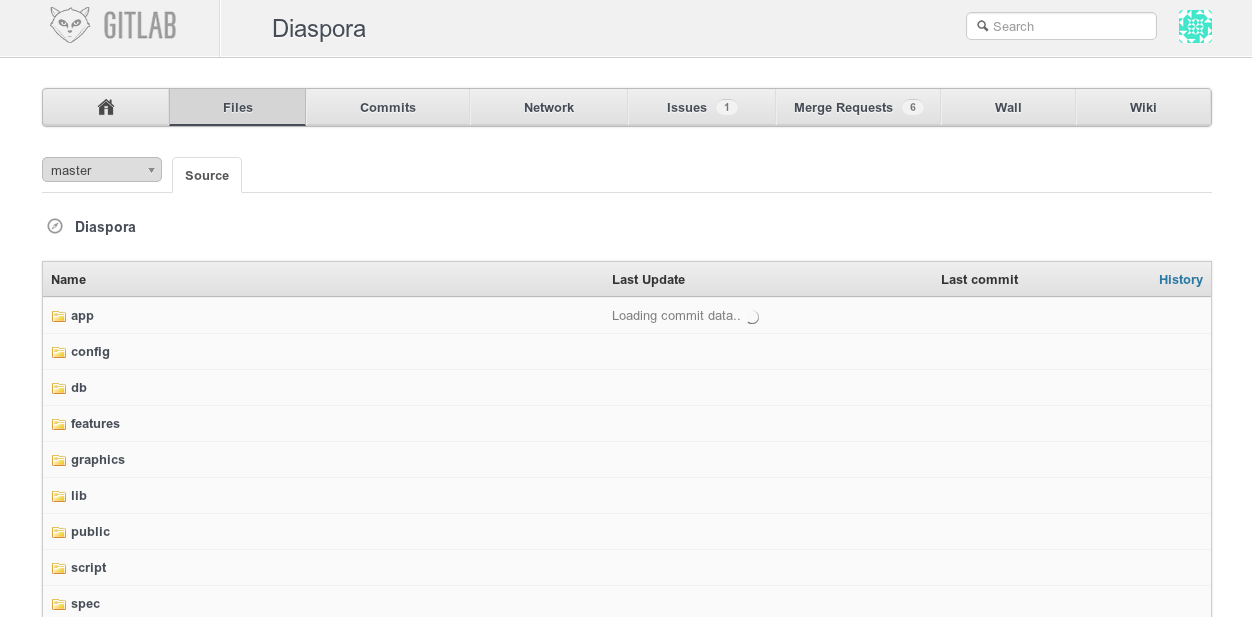Open the Wiki tab
The height and width of the screenshot is (617, 1252).
[x=1143, y=107]
